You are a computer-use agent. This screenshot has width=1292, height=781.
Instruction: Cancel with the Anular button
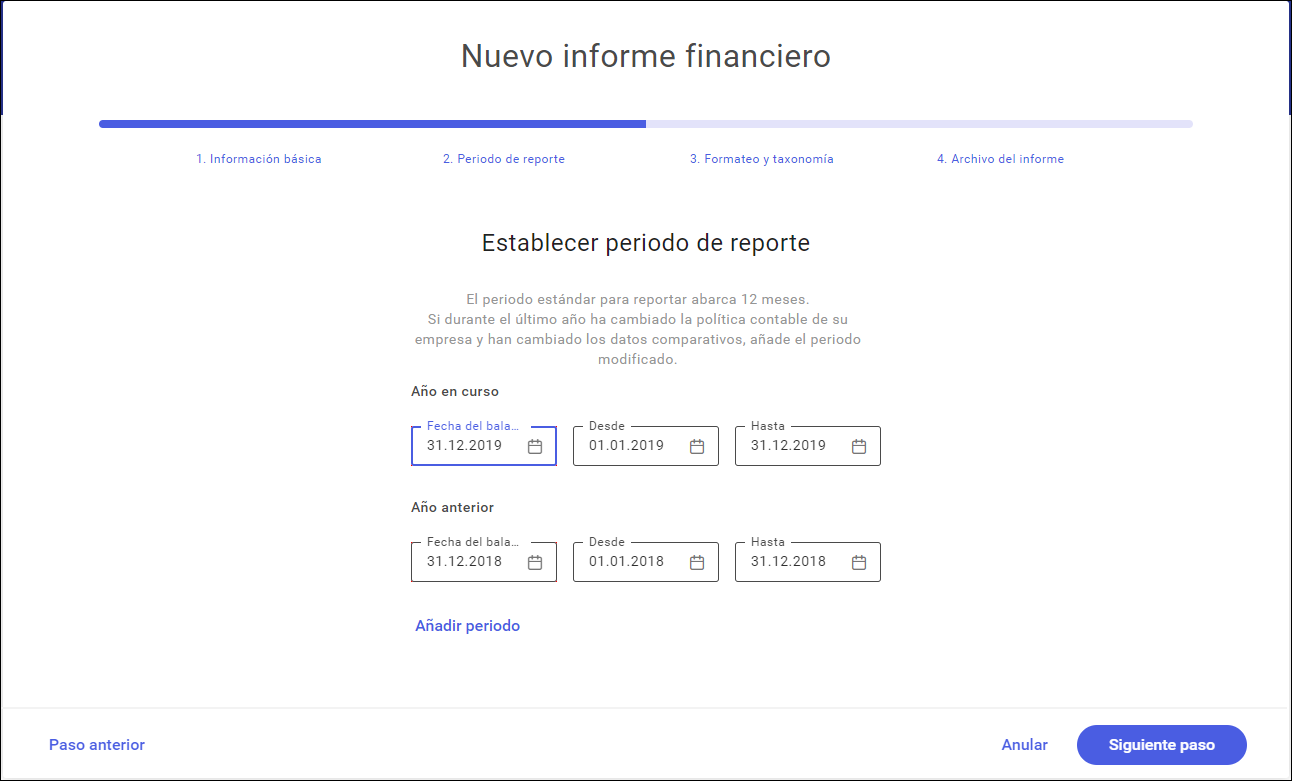point(1025,745)
